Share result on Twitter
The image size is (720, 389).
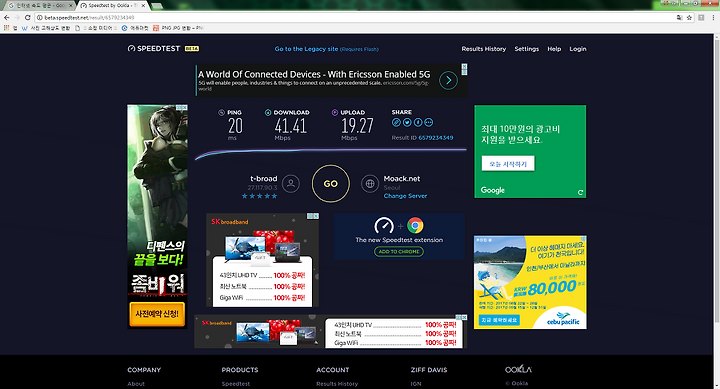click(407, 122)
